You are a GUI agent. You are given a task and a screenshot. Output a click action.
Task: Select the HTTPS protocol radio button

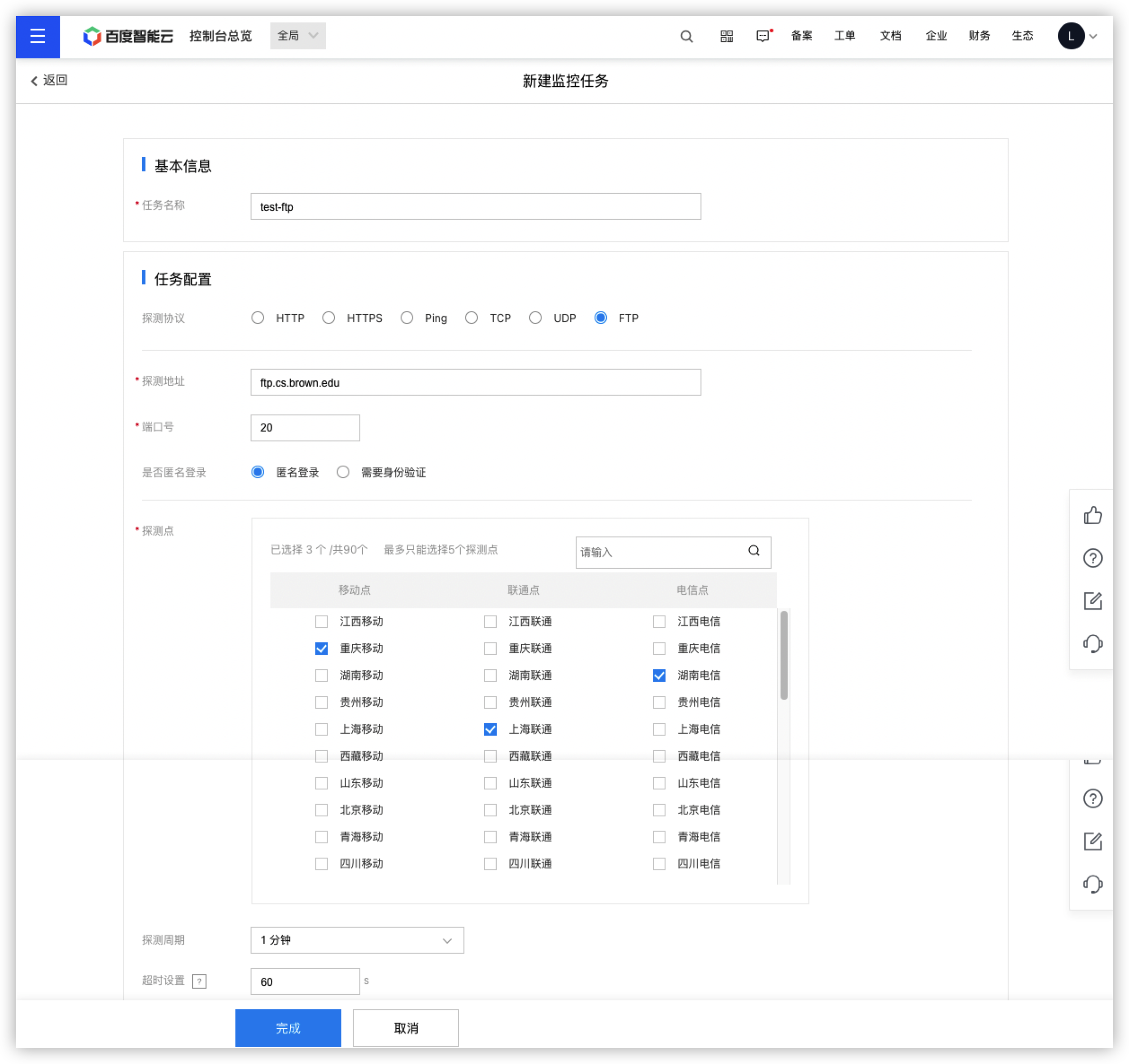[328, 318]
